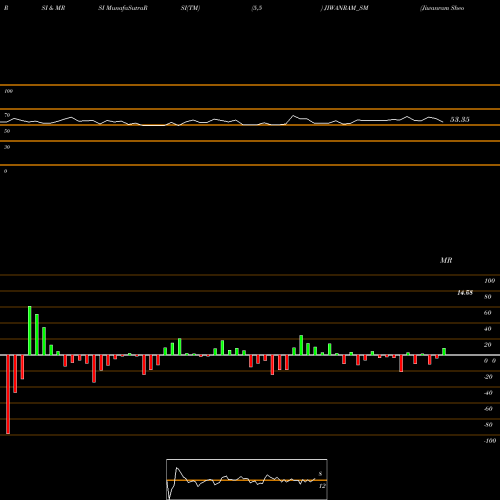Select the -80 label on MR axis
This screenshot has height=500, width=500.
(488, 425)
